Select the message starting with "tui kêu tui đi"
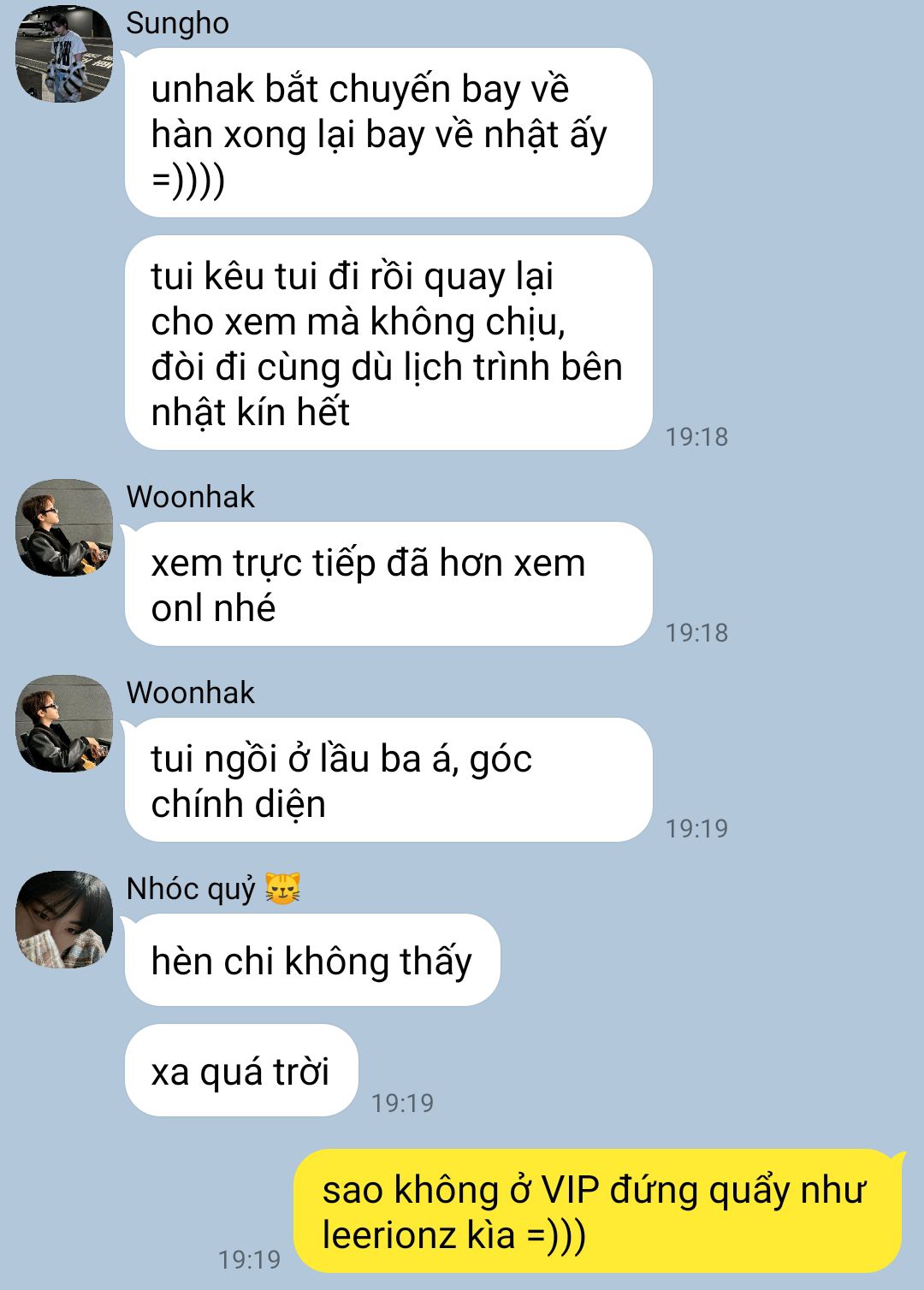This screenshot has height=1290, width=924. tap(388, 343)
